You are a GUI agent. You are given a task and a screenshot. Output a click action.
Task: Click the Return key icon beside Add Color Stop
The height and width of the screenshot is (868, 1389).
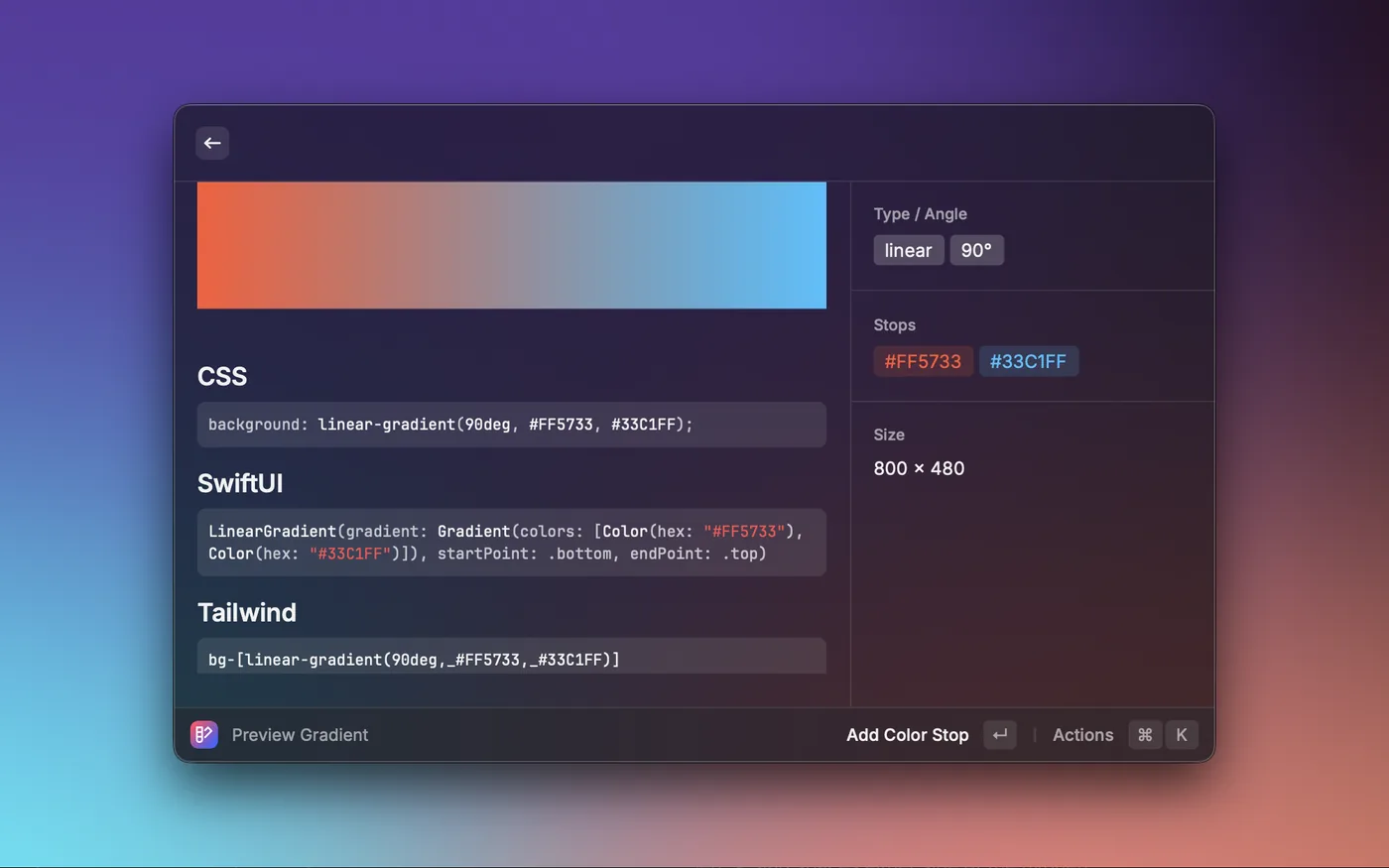(x=1000, y=734)
